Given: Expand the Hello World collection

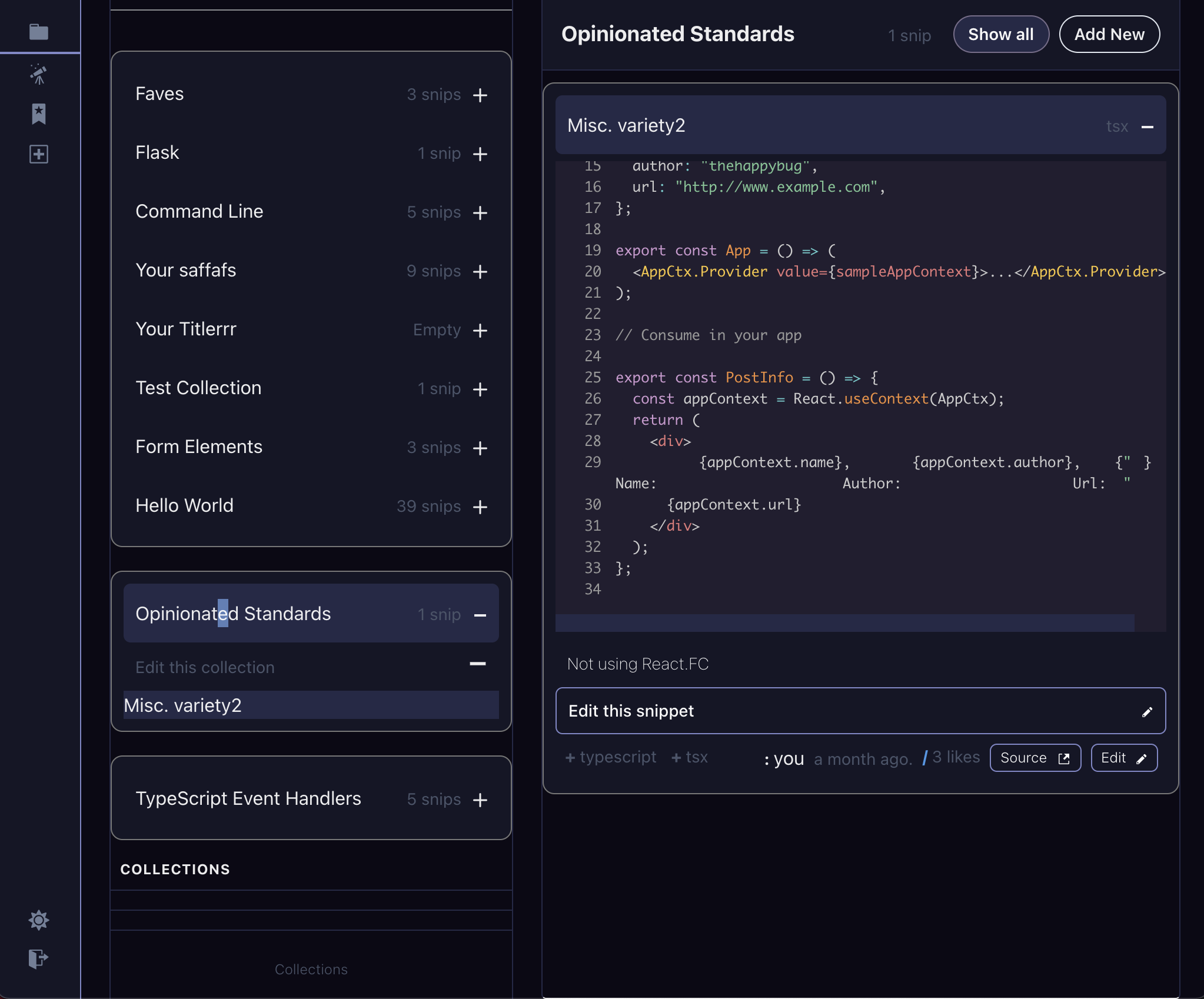Looking at the screenshot, I should tap(480, 507).
